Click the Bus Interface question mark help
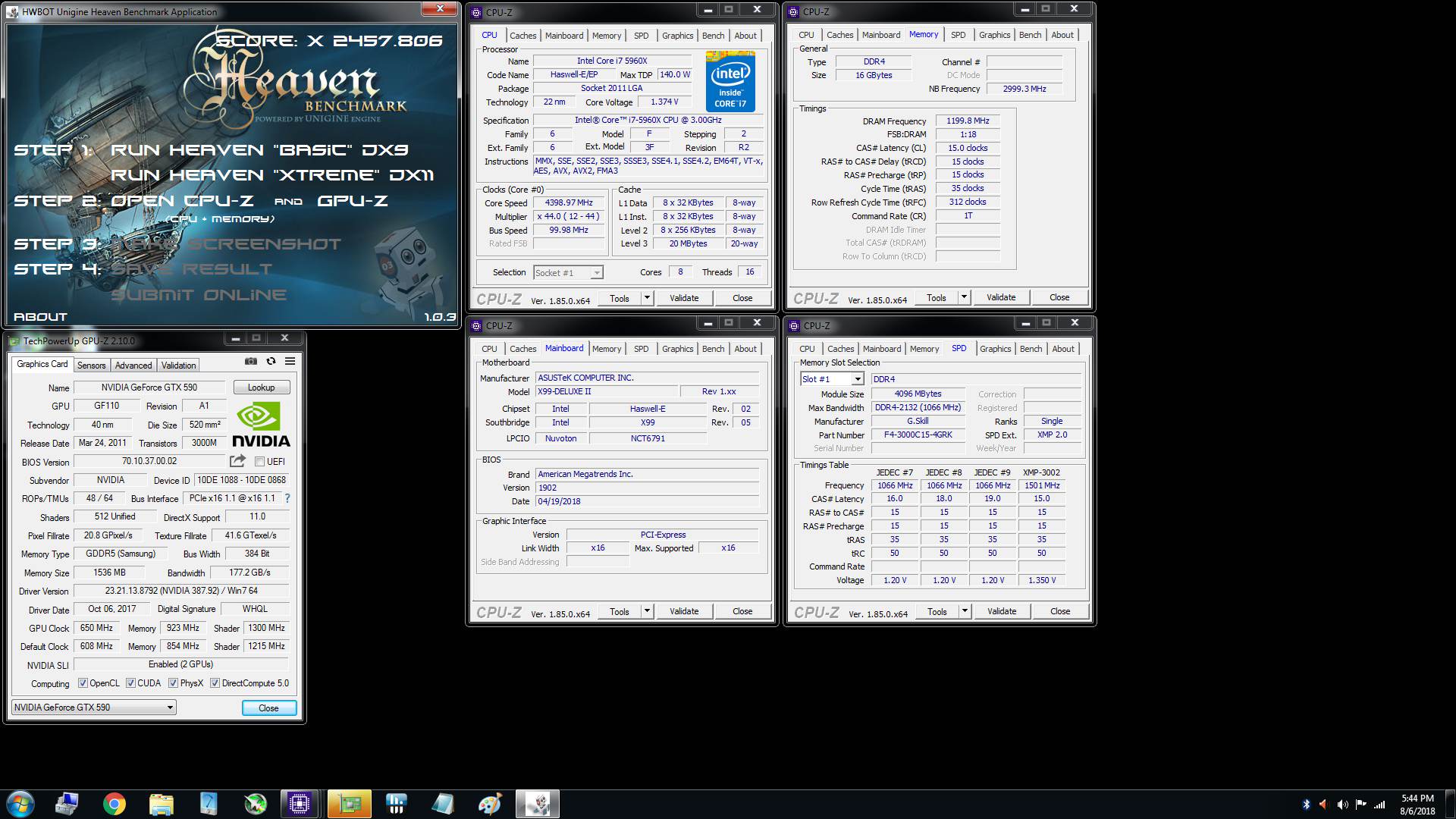This screenshot has width=1456, height=819. coord(287,498)
